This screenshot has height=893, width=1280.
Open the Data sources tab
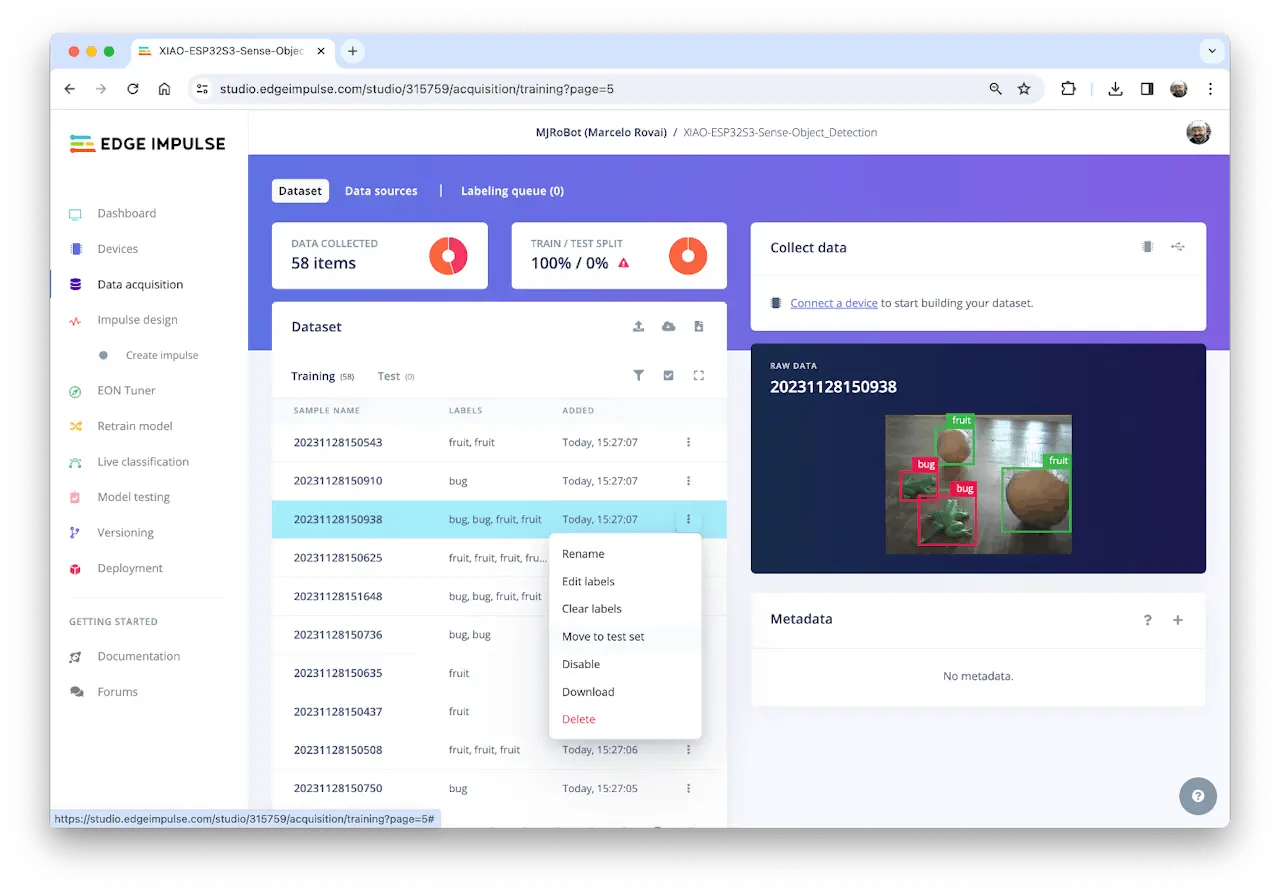click(381, 191)
